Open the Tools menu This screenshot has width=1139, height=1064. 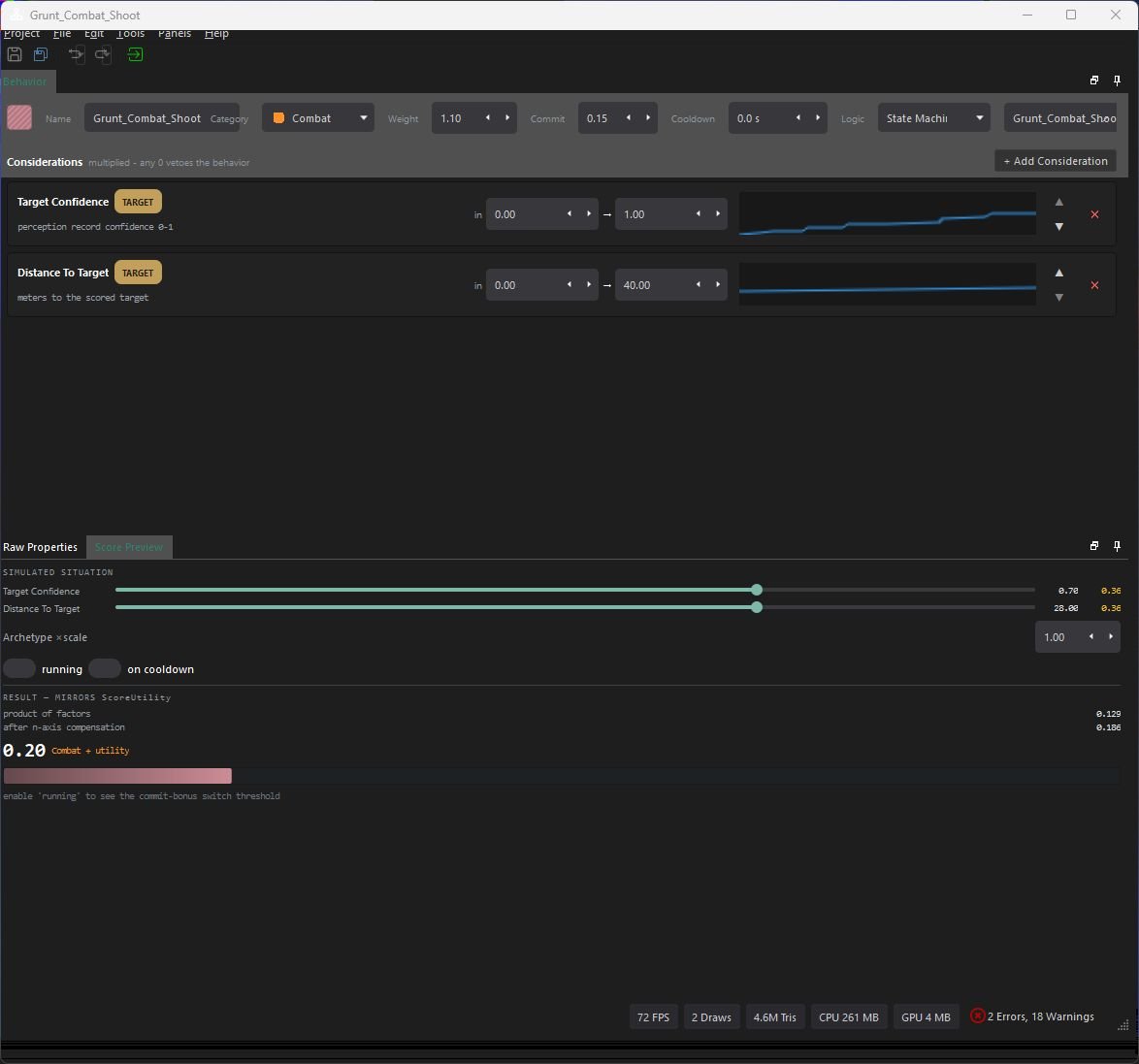pos(131,33)
